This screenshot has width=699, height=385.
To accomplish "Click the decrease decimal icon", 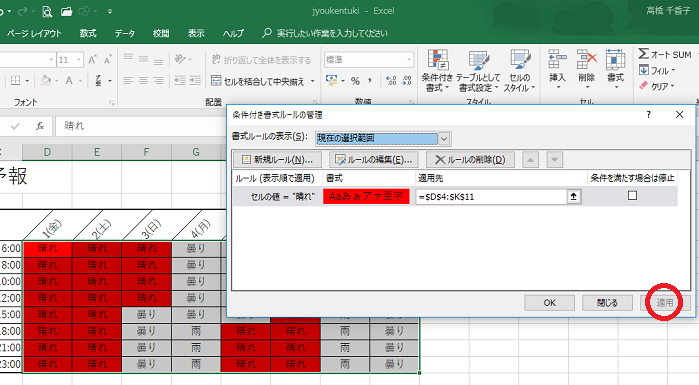I will [x=407, y=81].
